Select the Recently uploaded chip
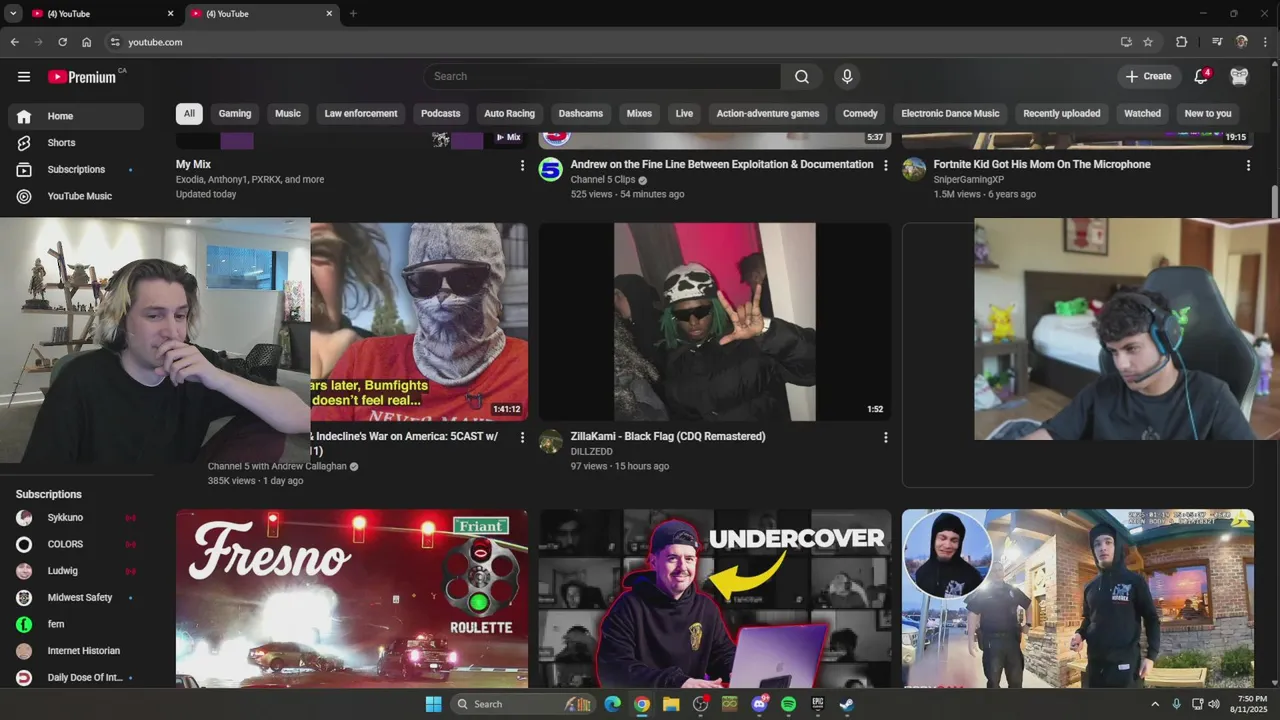The width and height of the screenshot is (1280, 720). coord(1062,114)
